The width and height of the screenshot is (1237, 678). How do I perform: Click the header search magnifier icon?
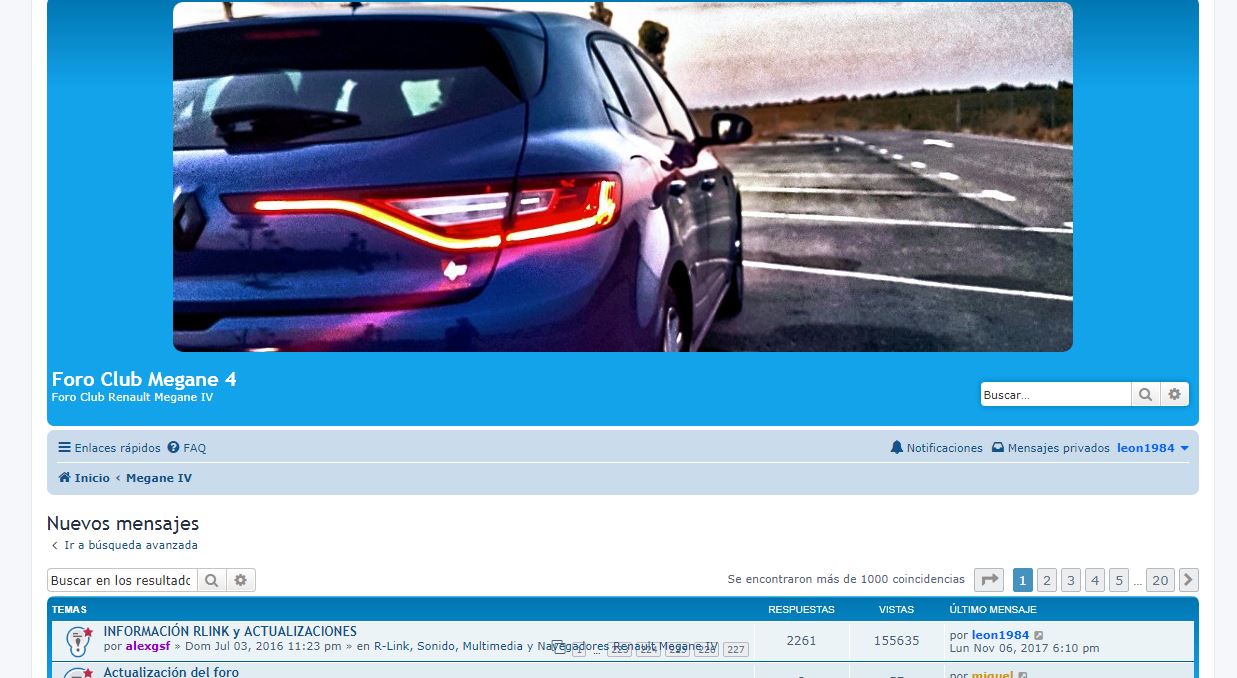1145,394
